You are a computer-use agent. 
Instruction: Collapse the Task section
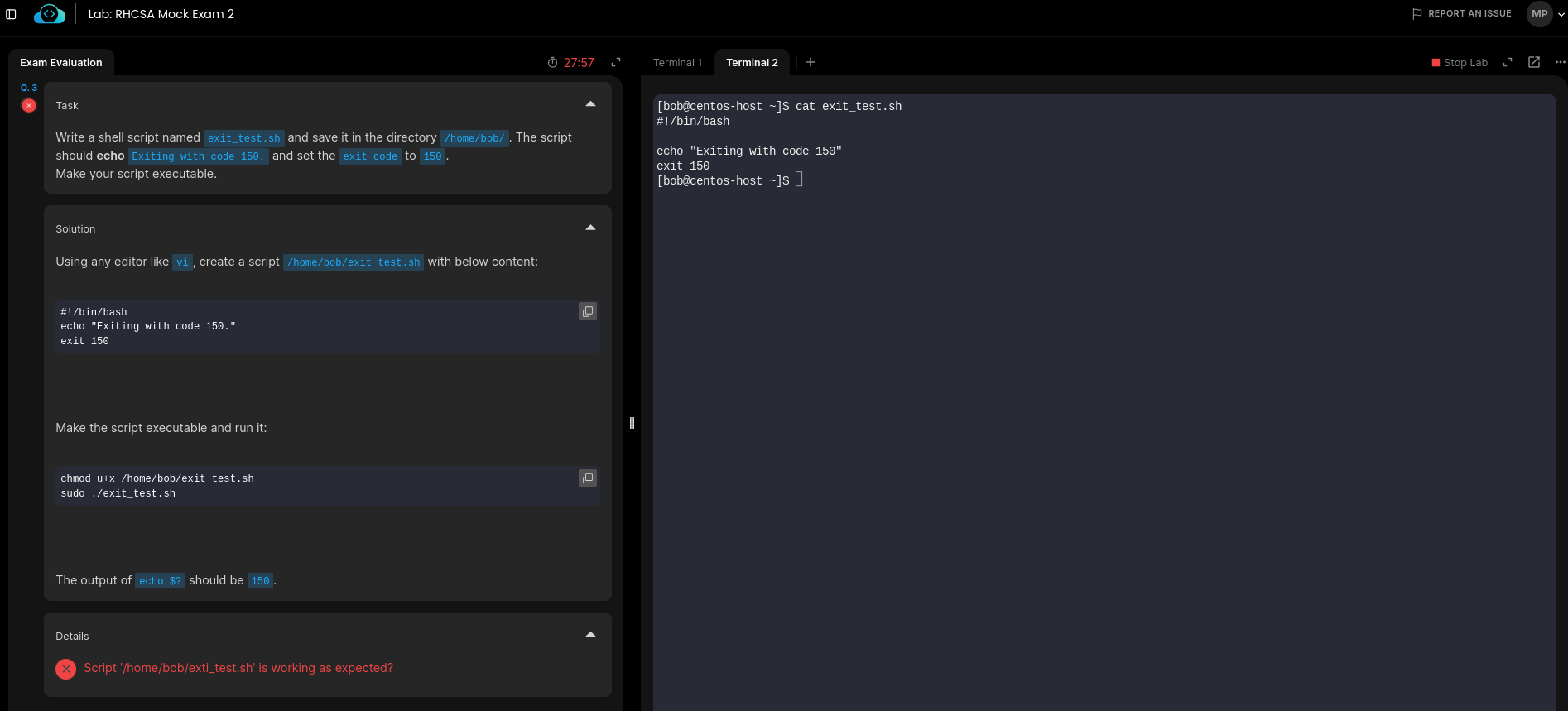pos(590,104)
